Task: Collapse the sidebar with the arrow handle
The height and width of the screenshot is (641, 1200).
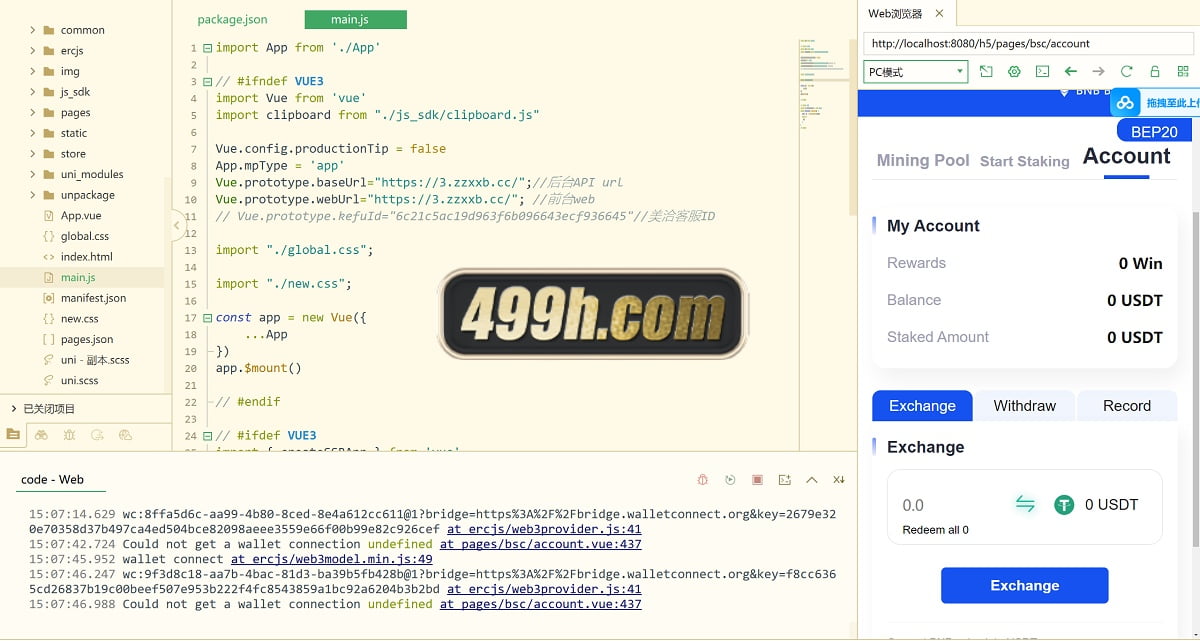Action: pyautogui.click(x=177, y=226)
